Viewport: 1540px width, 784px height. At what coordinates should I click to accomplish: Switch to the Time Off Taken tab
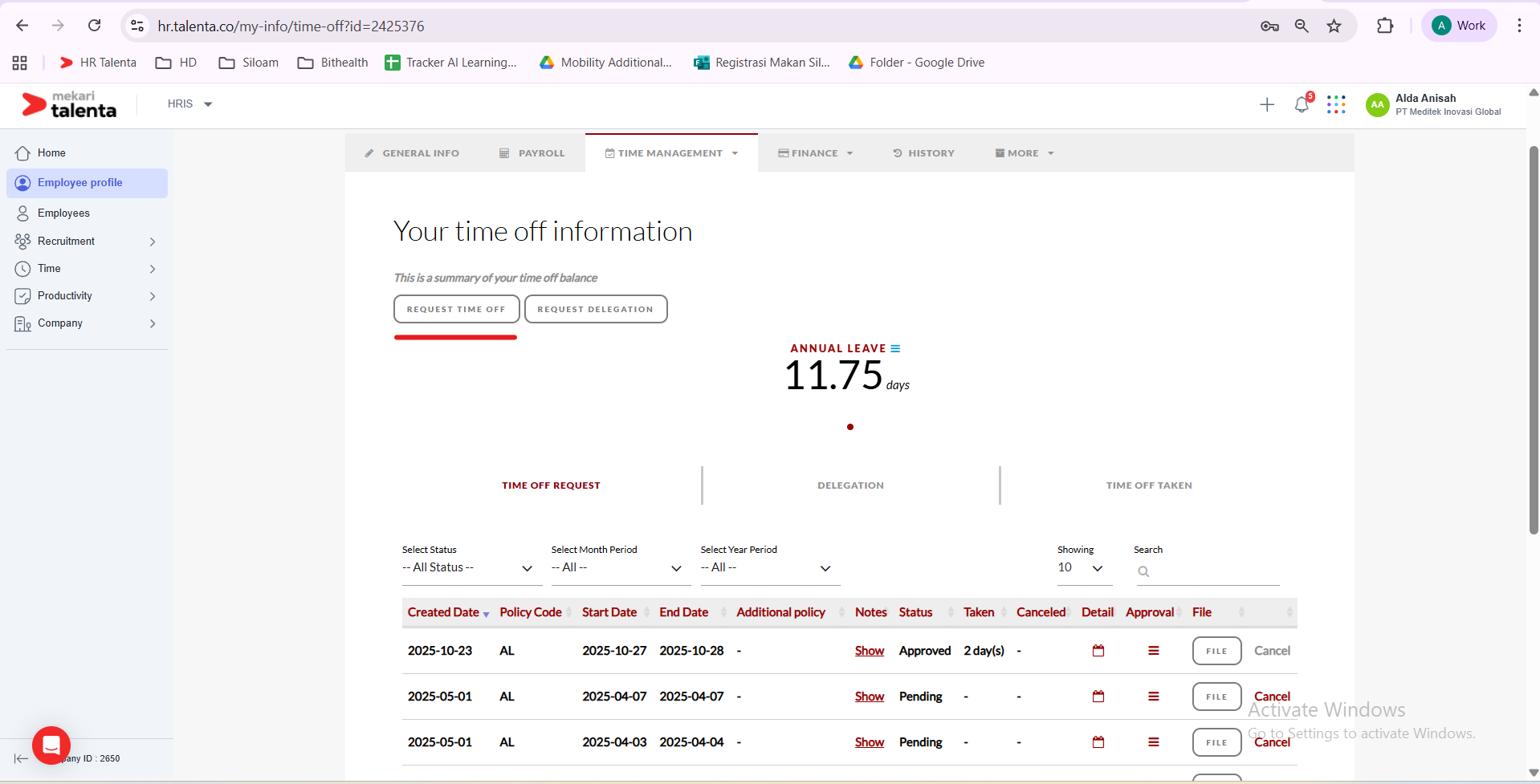1148,485
